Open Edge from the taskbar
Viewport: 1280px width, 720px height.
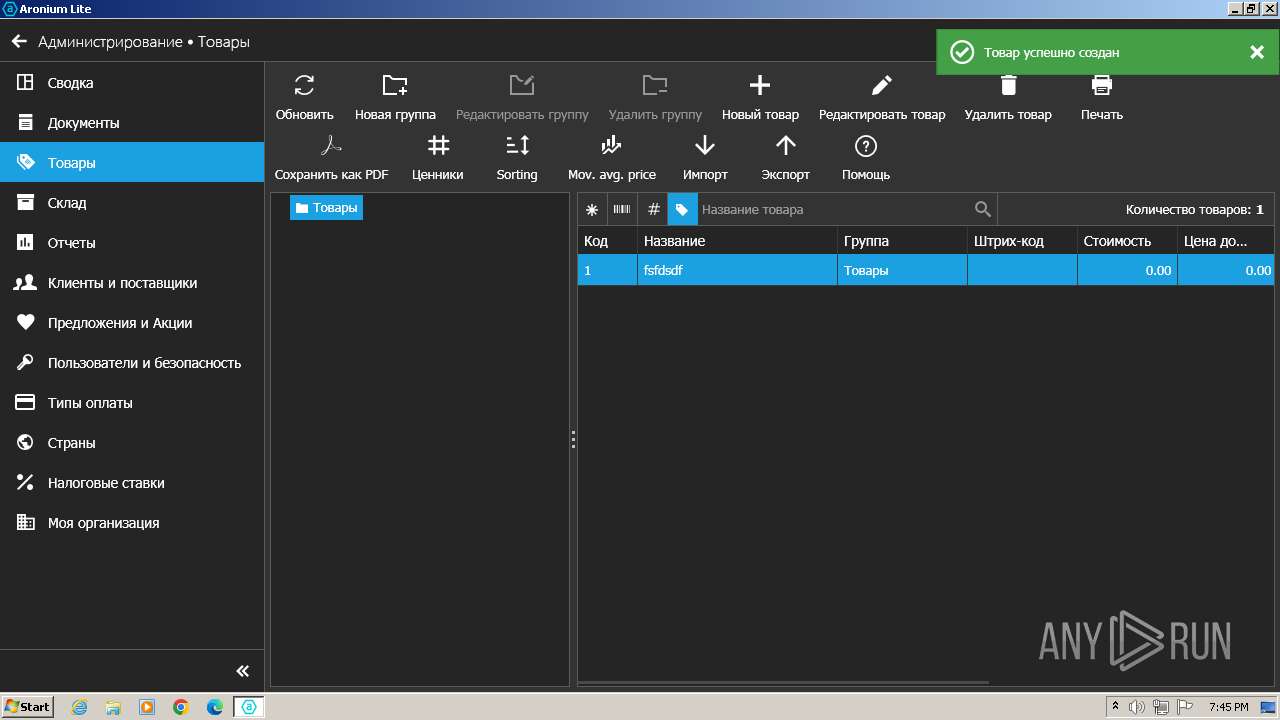pos(215,707)
